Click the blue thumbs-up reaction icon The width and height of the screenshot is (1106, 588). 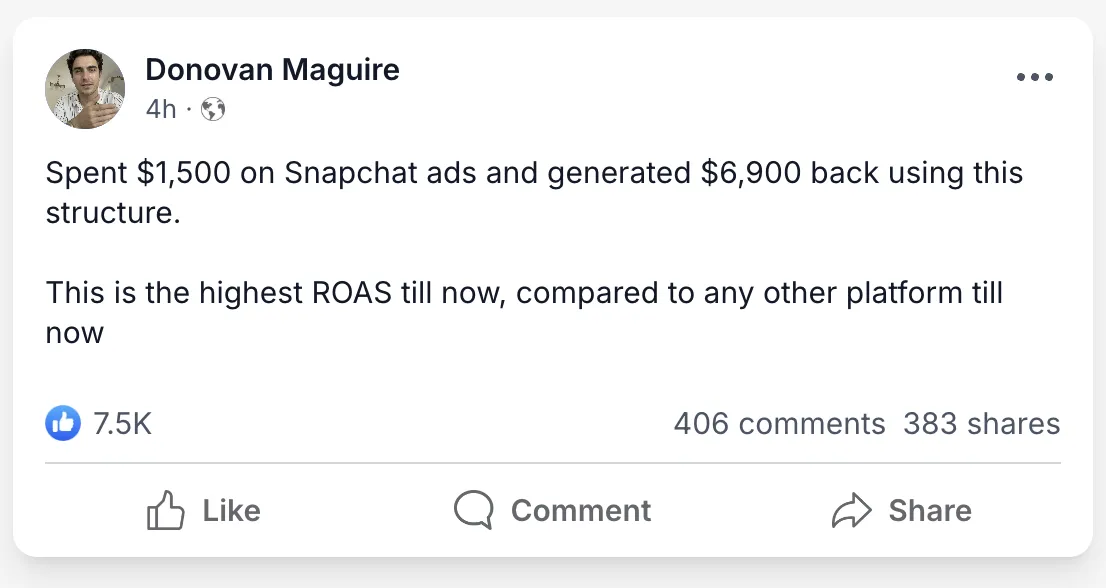tap(62, 424)
